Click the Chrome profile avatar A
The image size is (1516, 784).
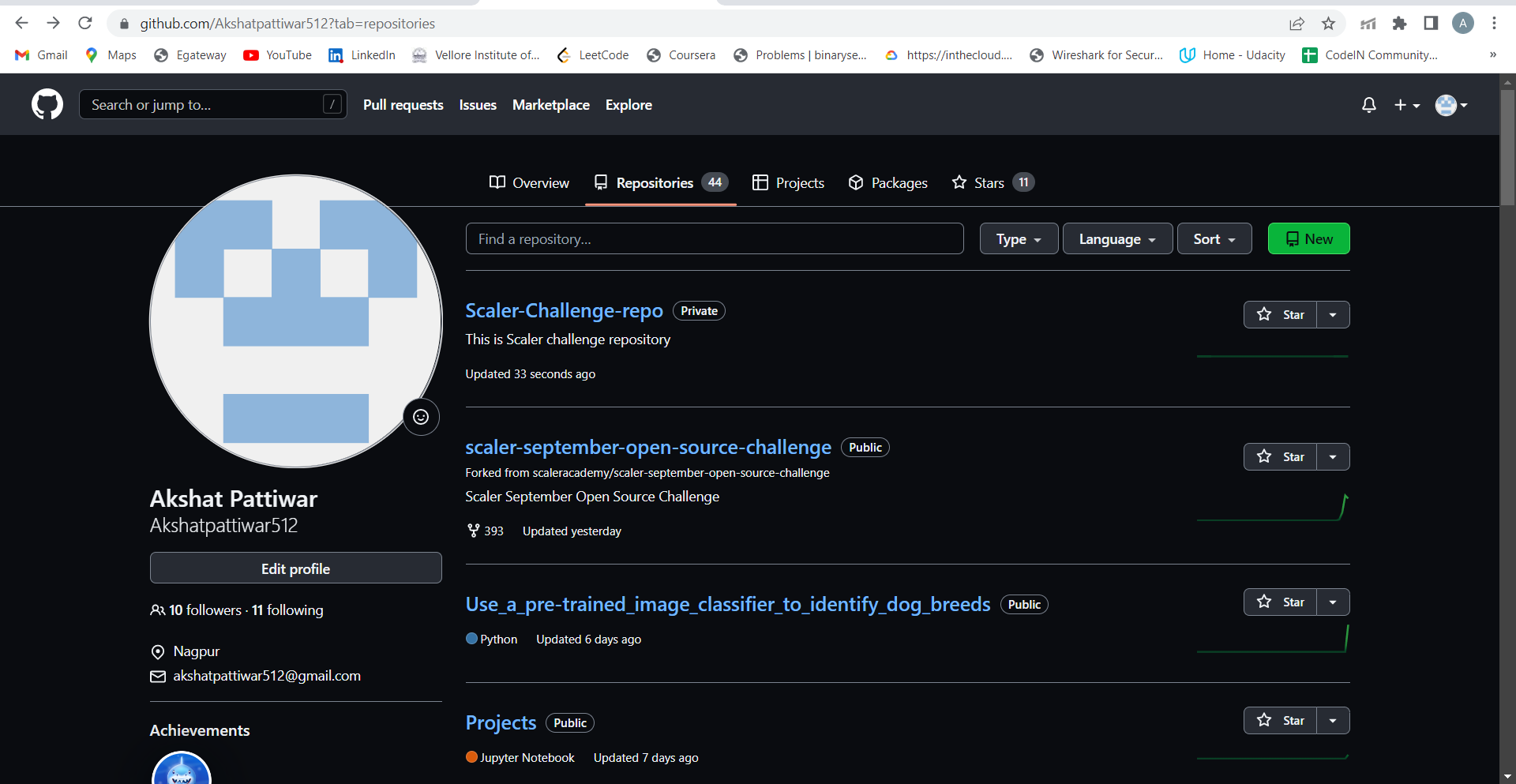tap(1463, 24)
